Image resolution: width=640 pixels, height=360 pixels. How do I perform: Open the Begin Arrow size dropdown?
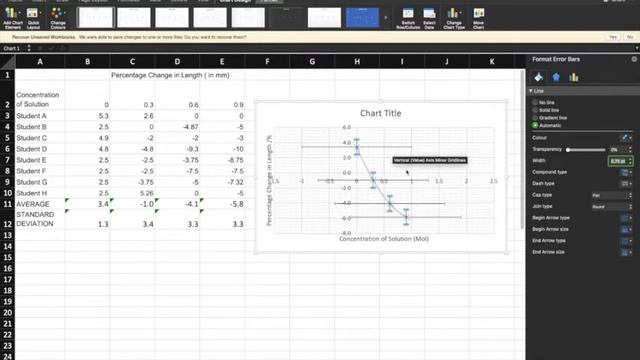click(x=626, y=229)
